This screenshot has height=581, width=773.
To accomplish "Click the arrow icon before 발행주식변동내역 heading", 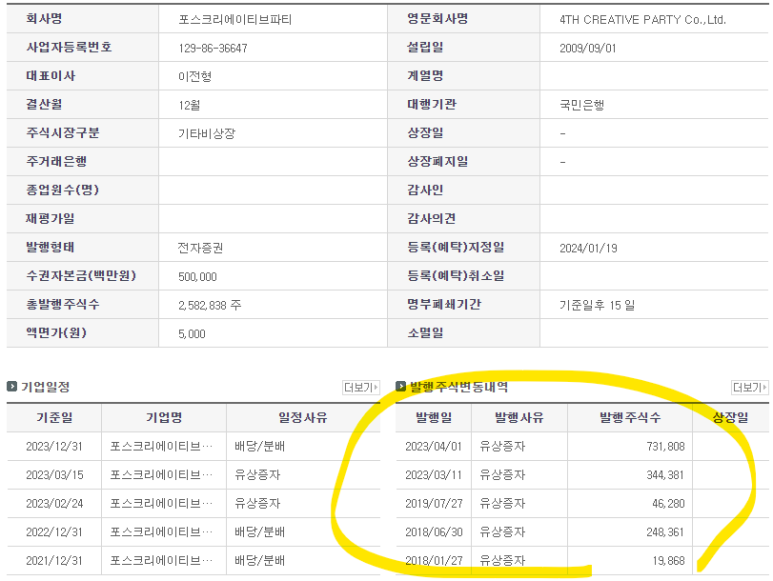I will tap(401, 386).
